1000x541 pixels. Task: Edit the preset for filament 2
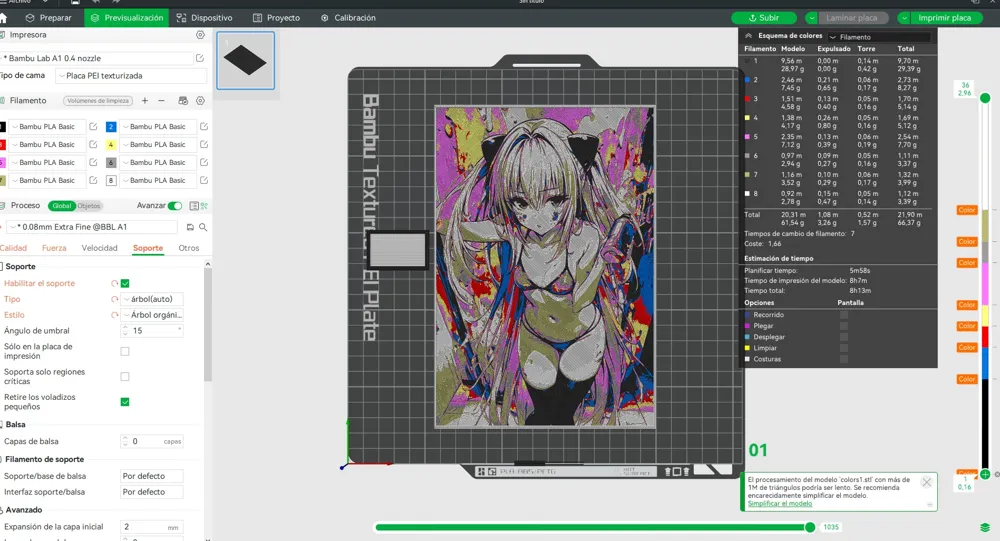204,127
